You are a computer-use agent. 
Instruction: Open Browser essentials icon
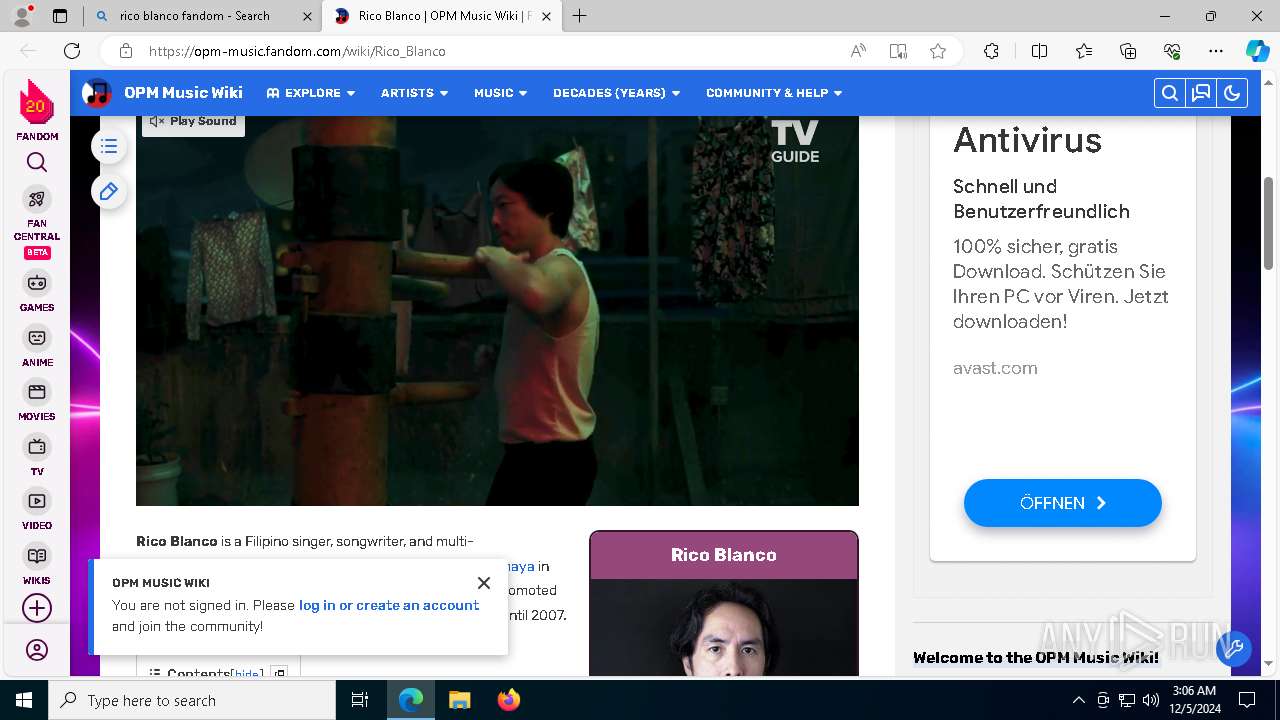pos(1172,51)
